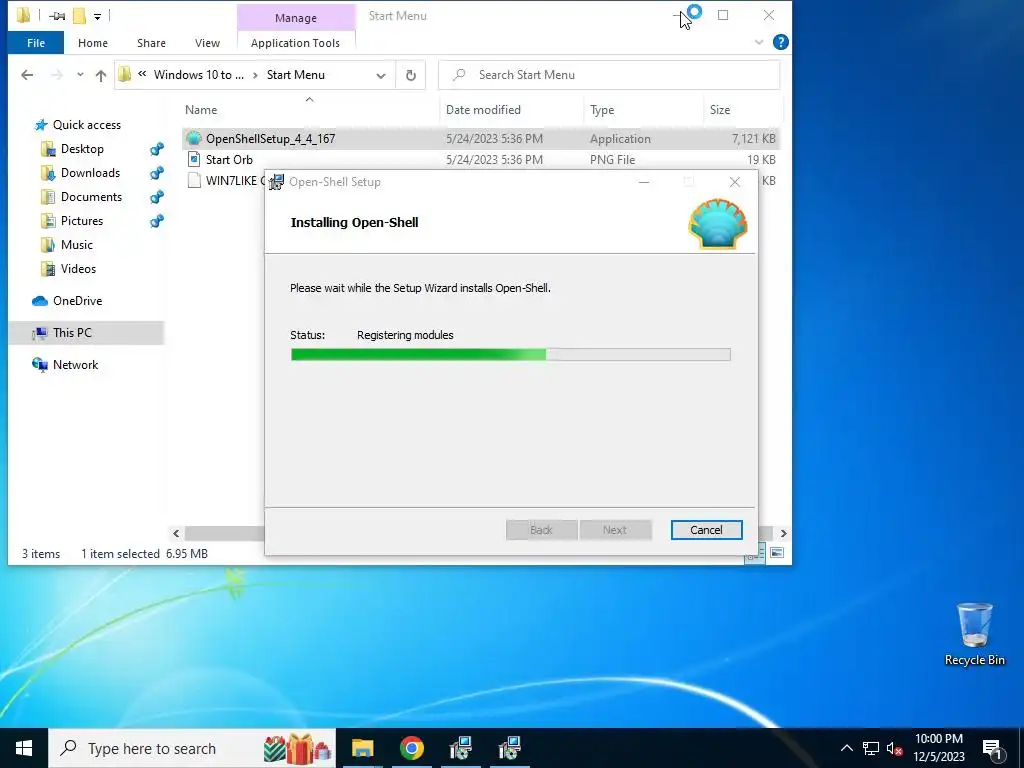Viewport: 1024px width, 768px height.
Task: Click 5/24/2023 date of Start Orb
Action: click(494, 159)
